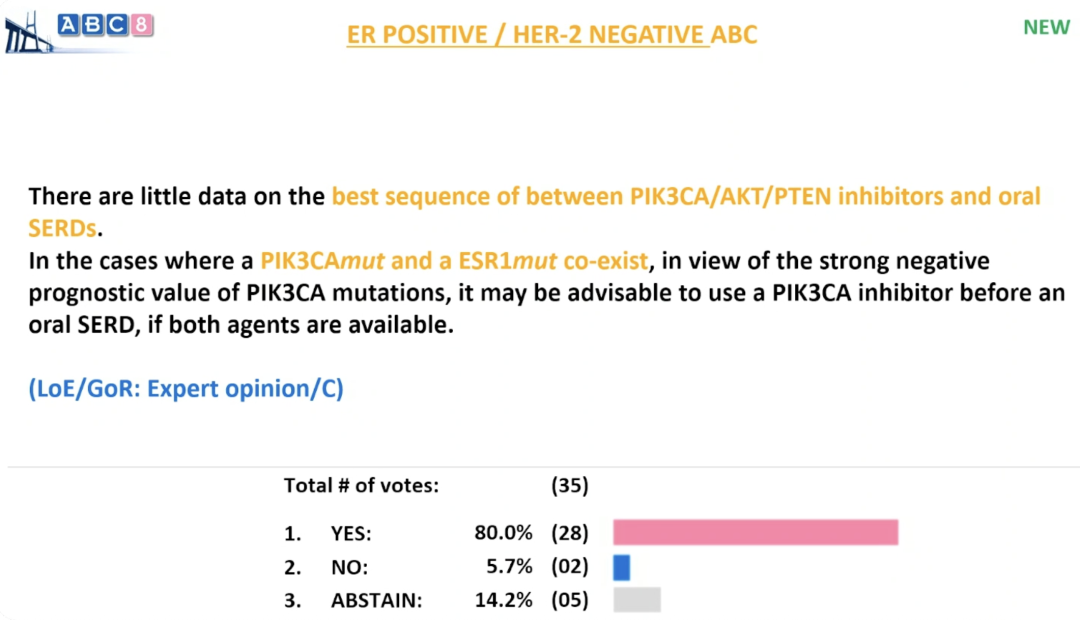1080x620 pixels.
Task: Click the 14.2% percentage value
Action: (x=503, y=601)
